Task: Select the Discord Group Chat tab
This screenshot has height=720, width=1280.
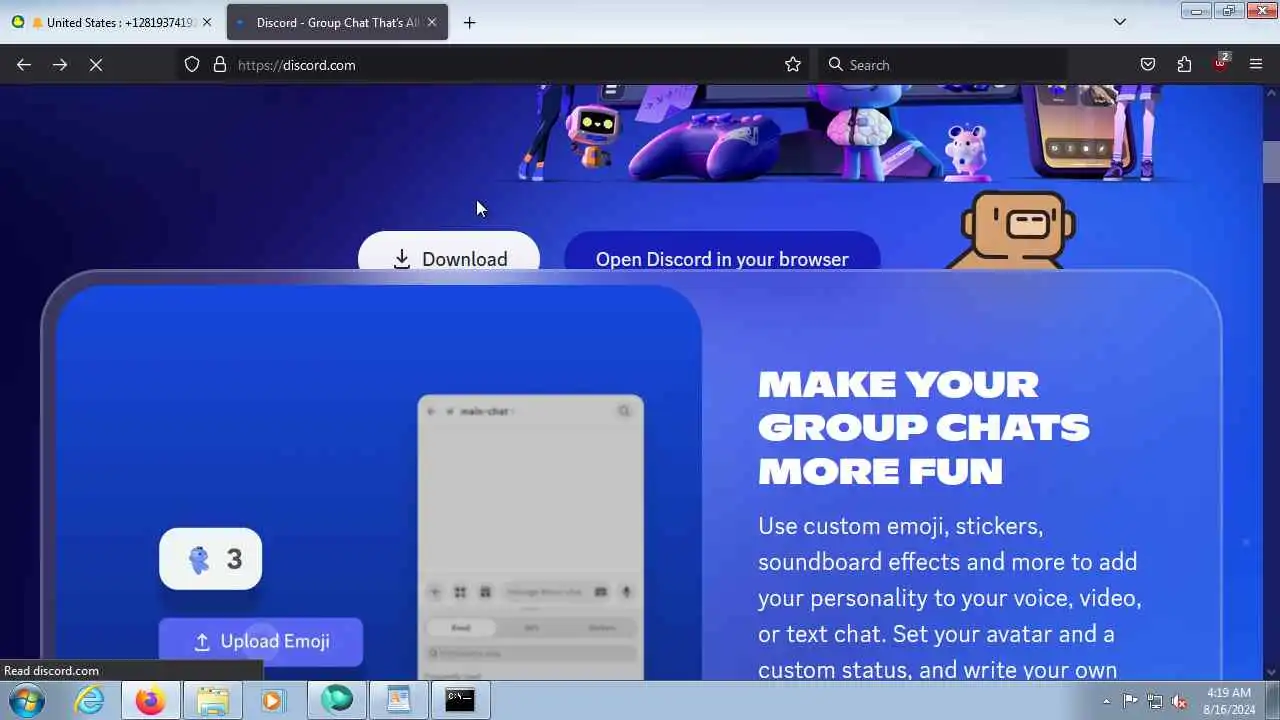Action: [338, 22]
